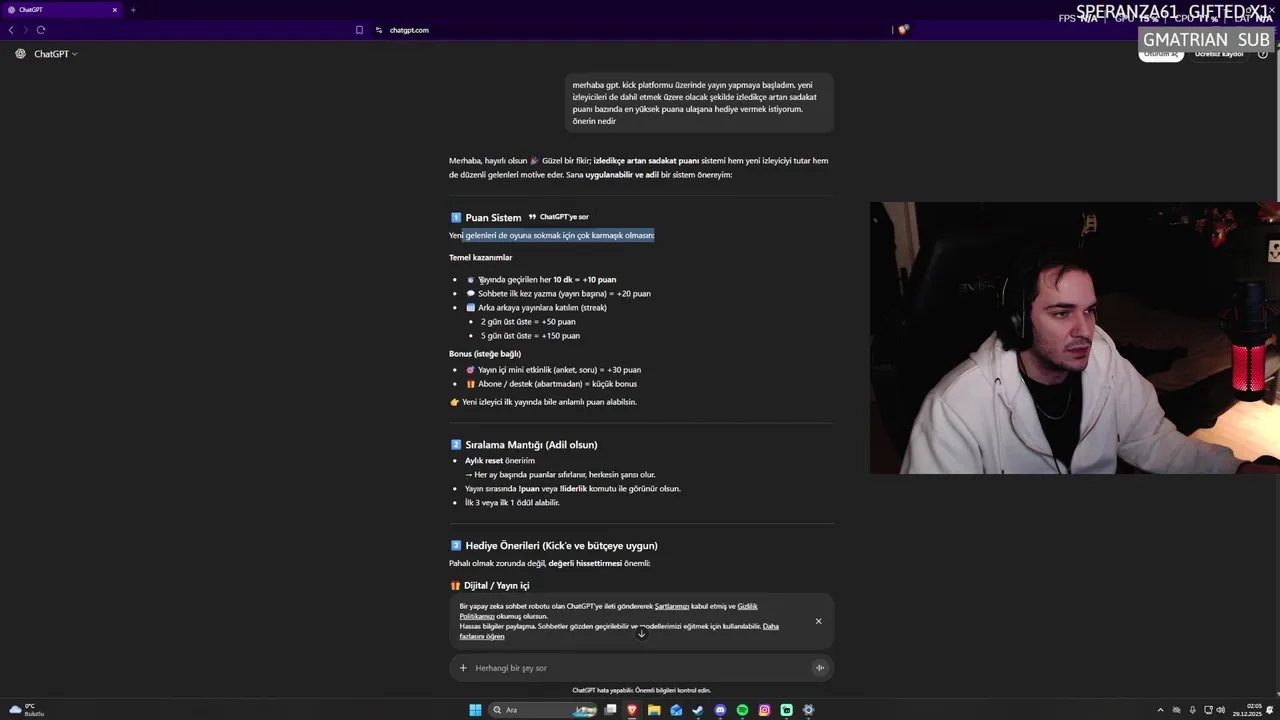Show hidden system tray icons
Image resolution: width=1280 pixels, height=720 pixels.
pyautogui.click(x=1160, y=710)
